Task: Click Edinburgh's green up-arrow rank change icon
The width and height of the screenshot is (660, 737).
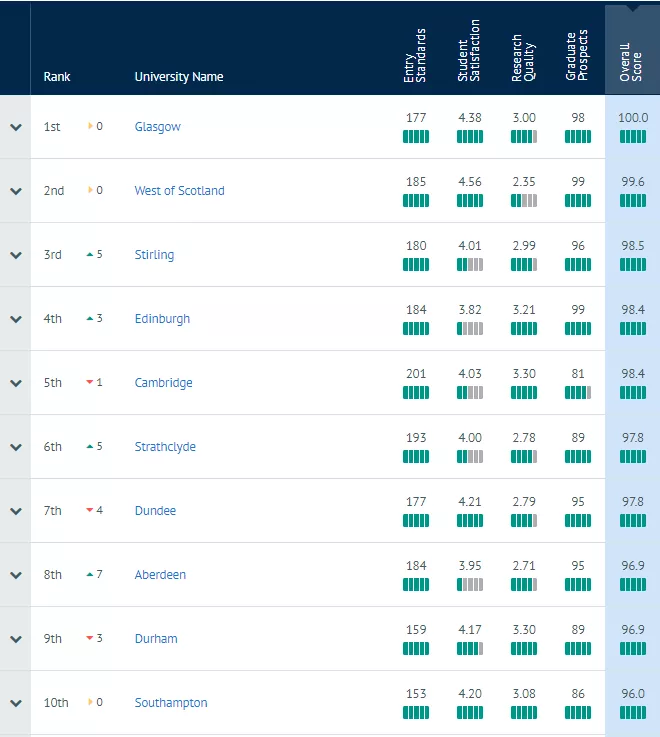Action: 90,318
